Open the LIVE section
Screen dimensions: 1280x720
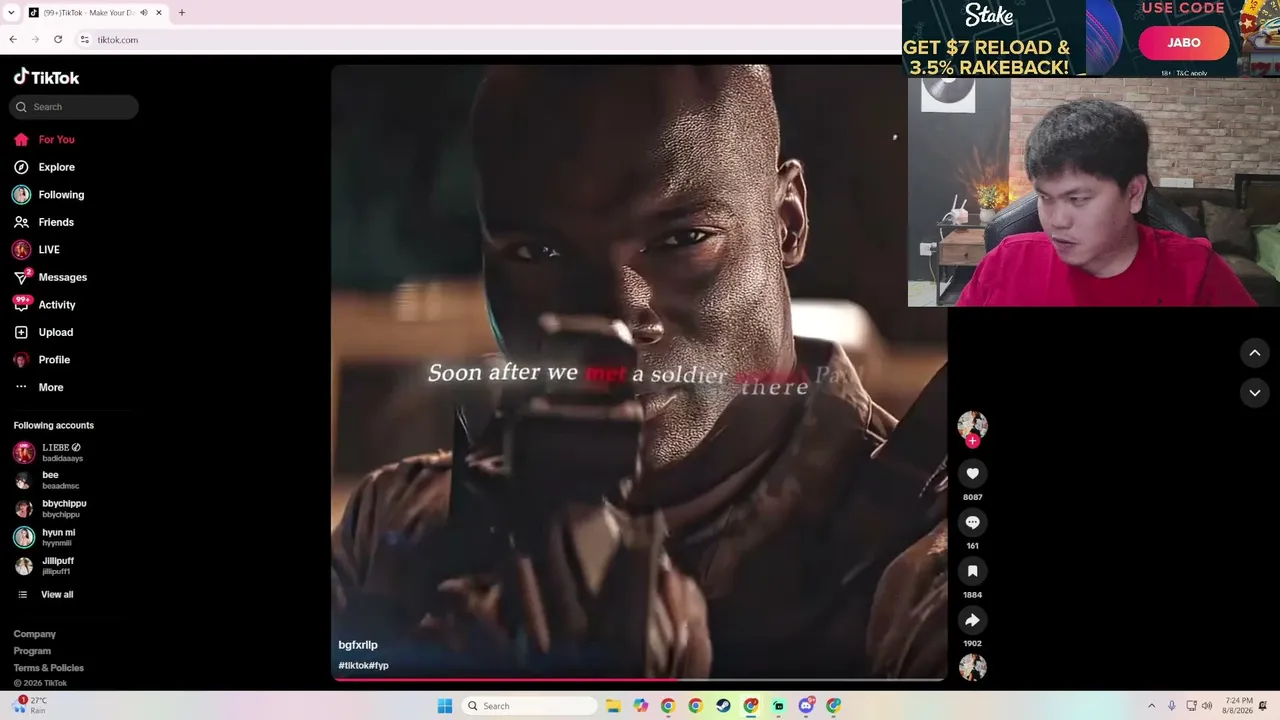pos(36,250)
